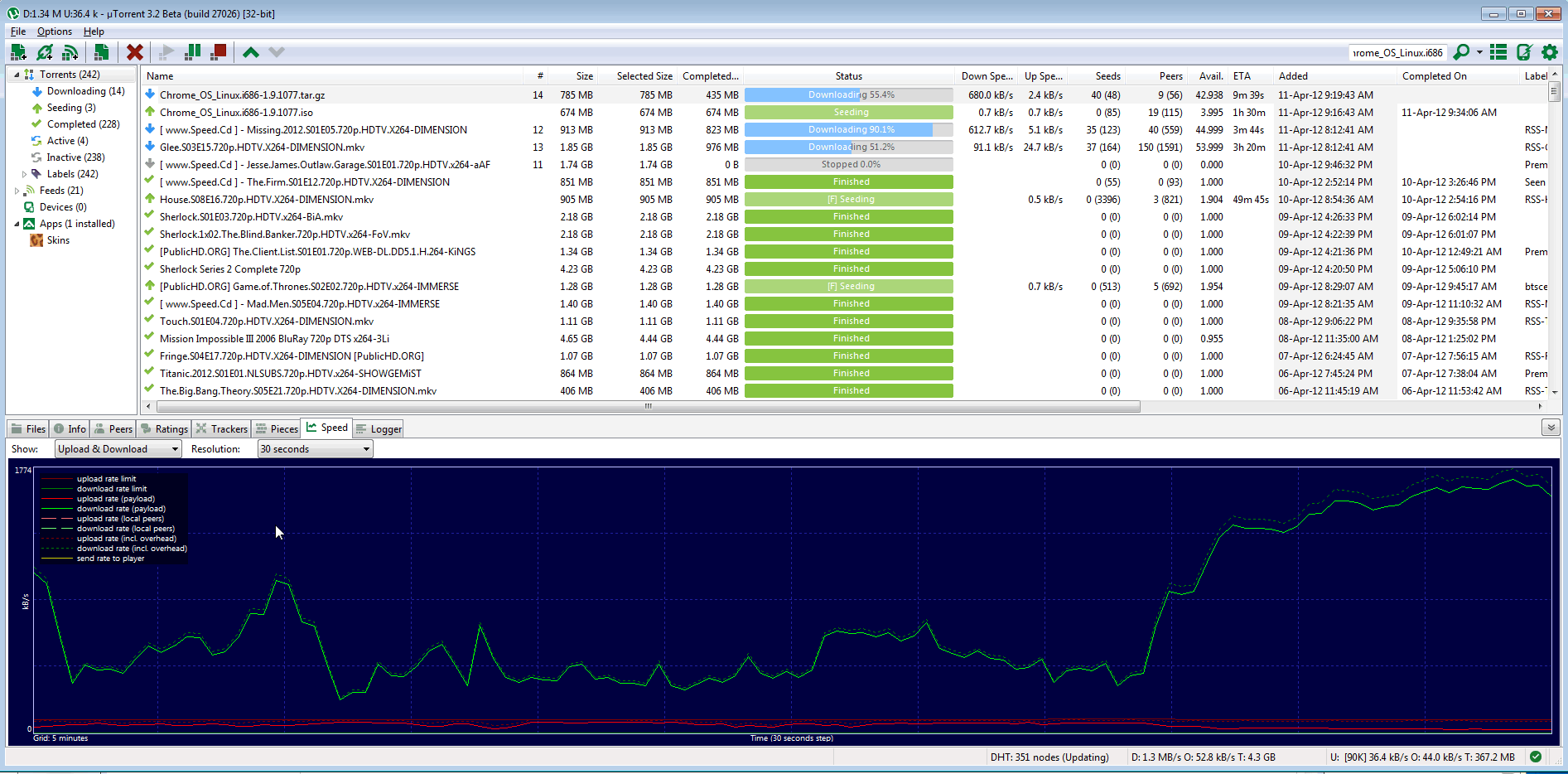Click the torrent list horizontal scrollbar
This screenshot has height=774, width=1568.
click(649, 406)
